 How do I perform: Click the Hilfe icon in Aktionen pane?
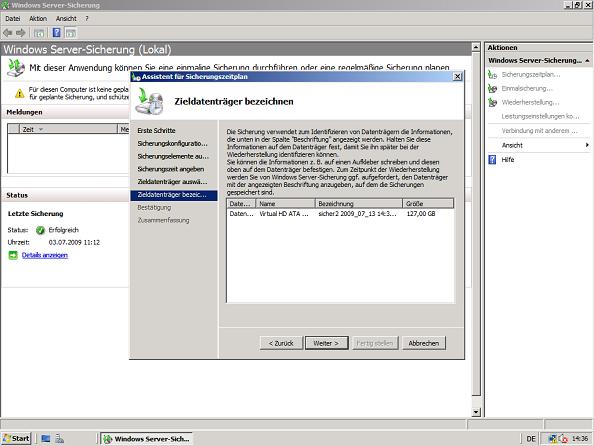pyautogui.click(x=492, y=160)
